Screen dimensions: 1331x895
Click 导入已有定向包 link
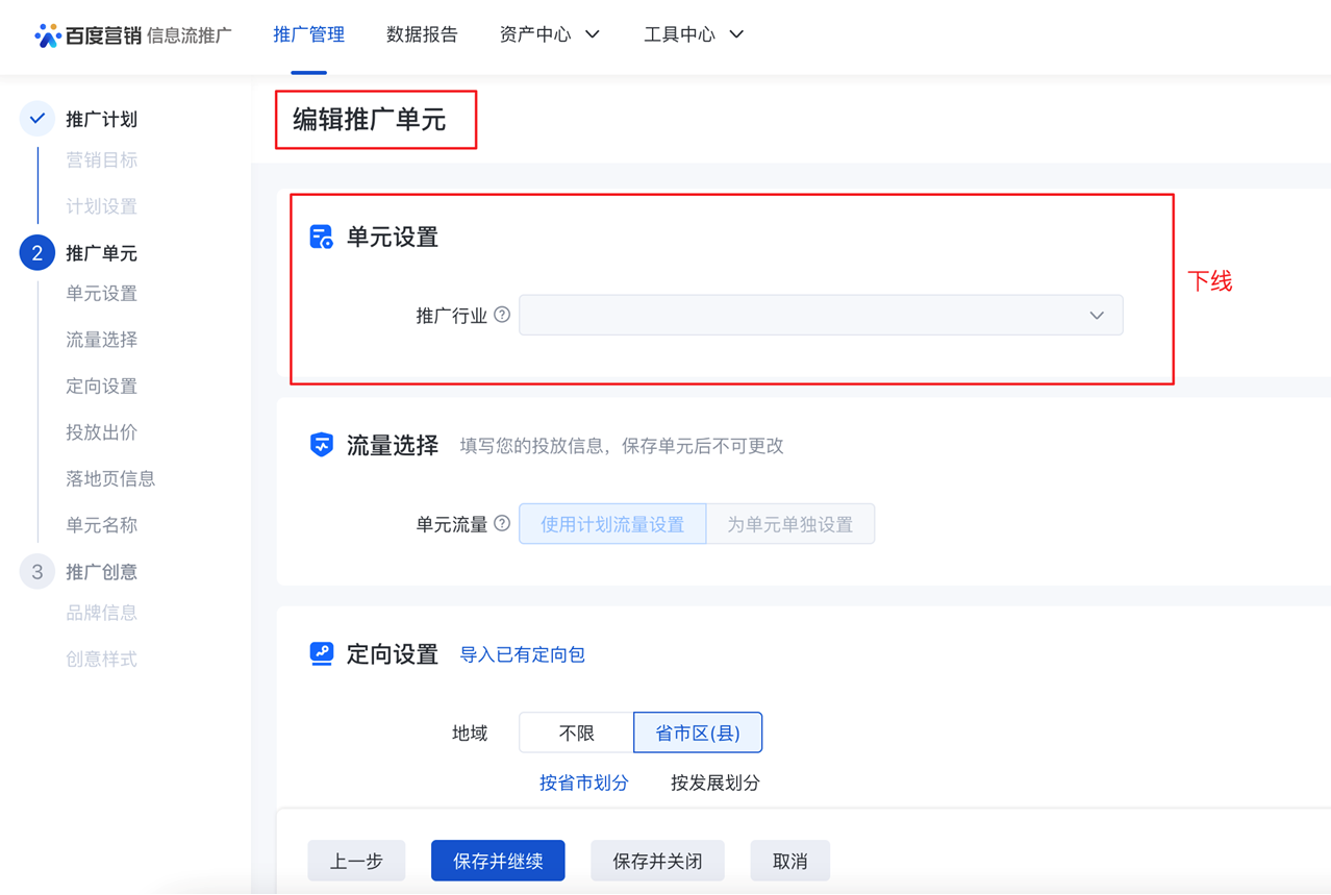(522, 655)
